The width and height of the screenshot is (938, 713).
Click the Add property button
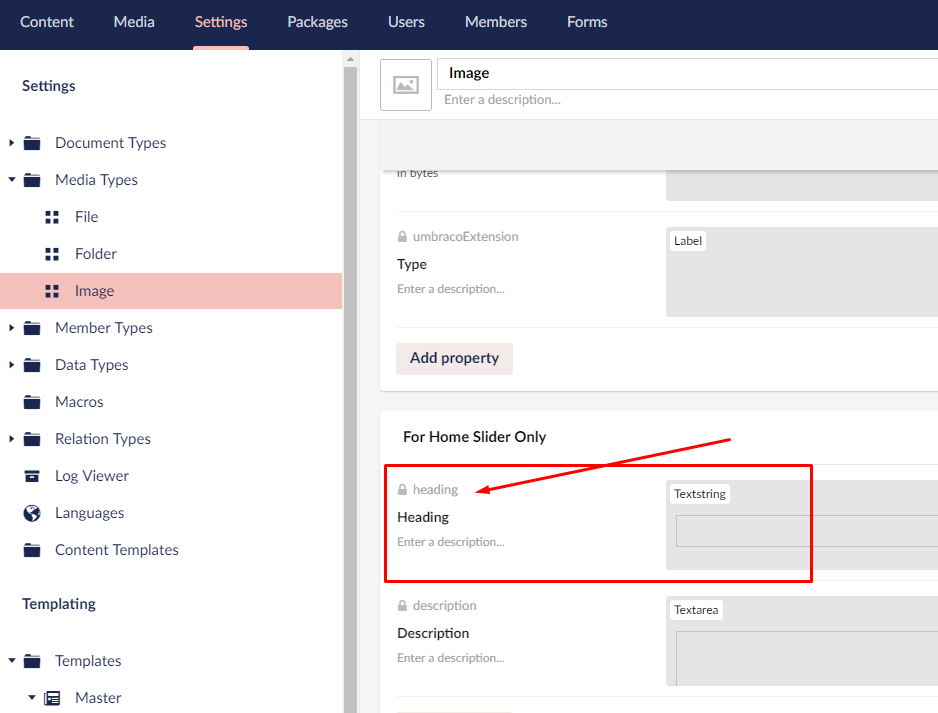coord(454,358)
